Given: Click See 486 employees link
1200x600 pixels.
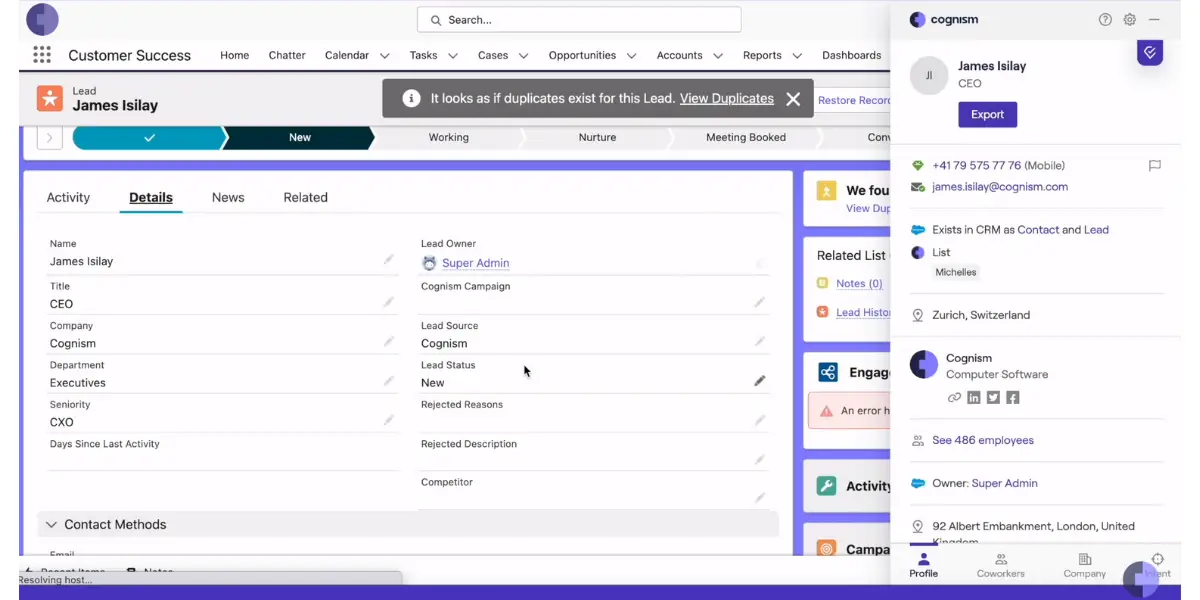Looking at the screenshot, I should (x=983, y=440).
